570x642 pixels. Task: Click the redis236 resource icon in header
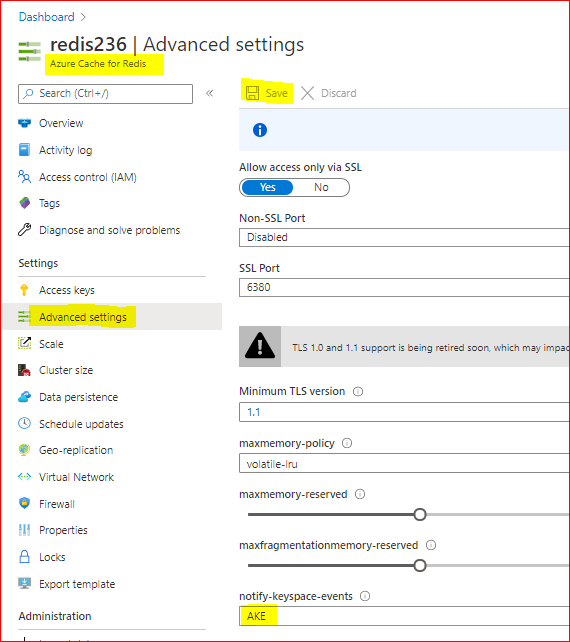click(29, 51)
